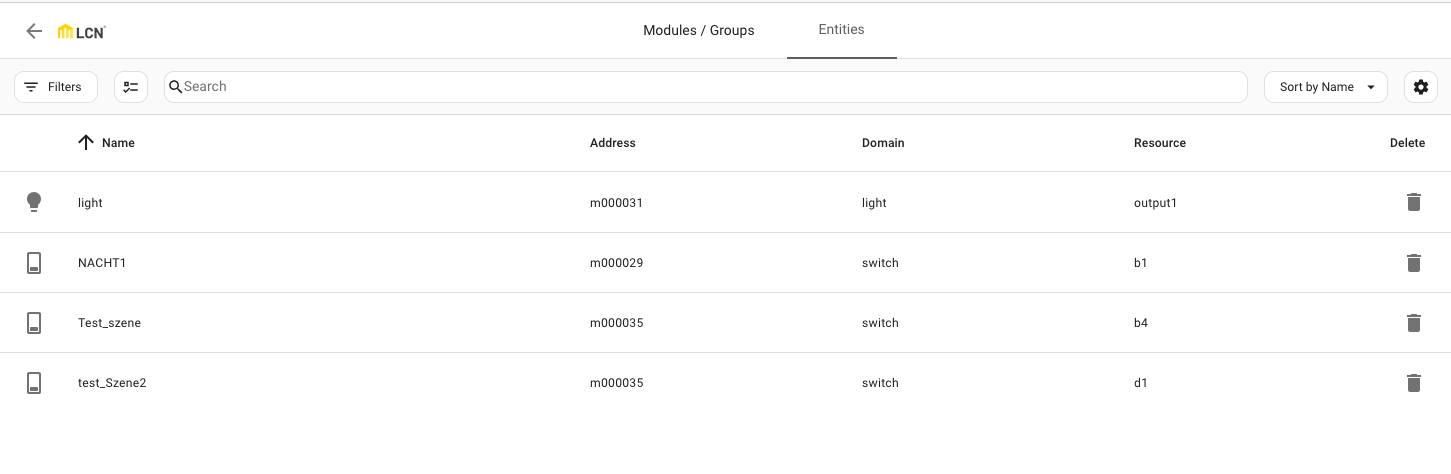The image size is (1451, 474).
Task: Delete the test_Szene2 entity
Action: [x=1413, y=383]
